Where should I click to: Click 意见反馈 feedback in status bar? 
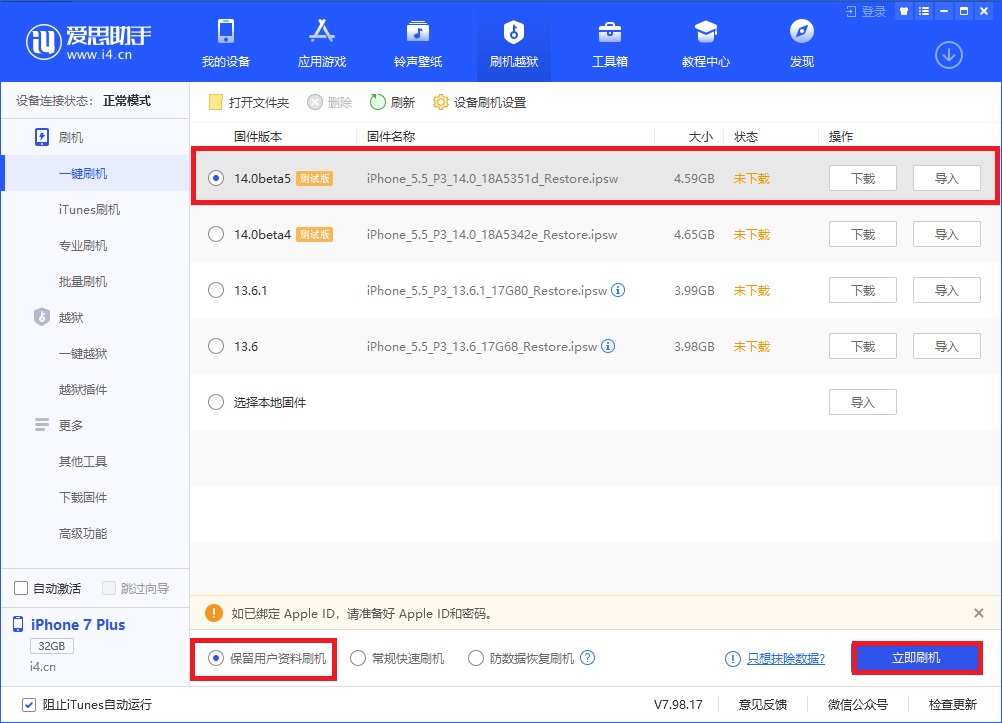click(x=763, y=704)
